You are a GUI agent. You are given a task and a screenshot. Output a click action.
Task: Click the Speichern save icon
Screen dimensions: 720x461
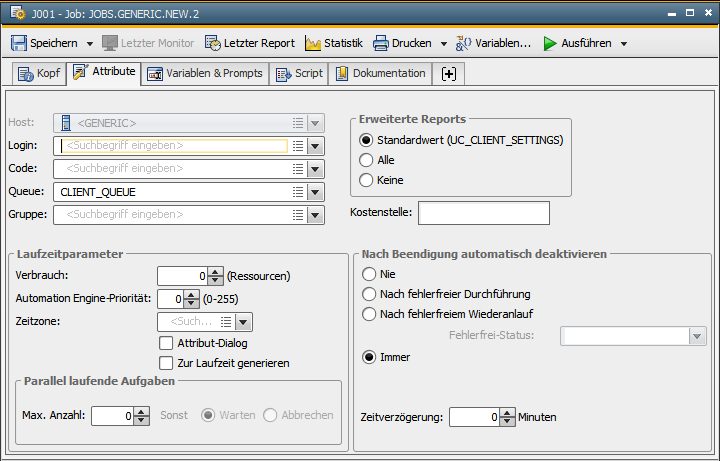coord(19,44)
